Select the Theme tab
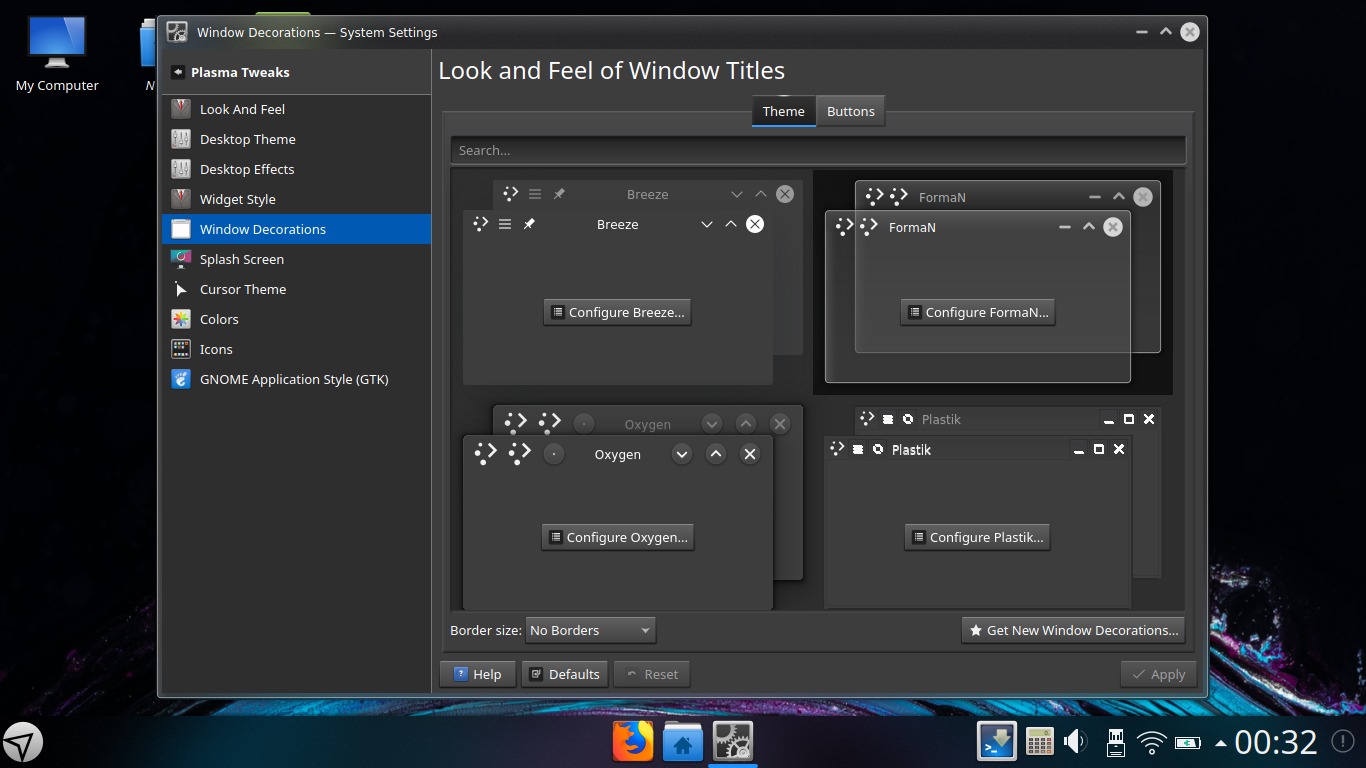Screen dimensions: 1366x768 783,111
